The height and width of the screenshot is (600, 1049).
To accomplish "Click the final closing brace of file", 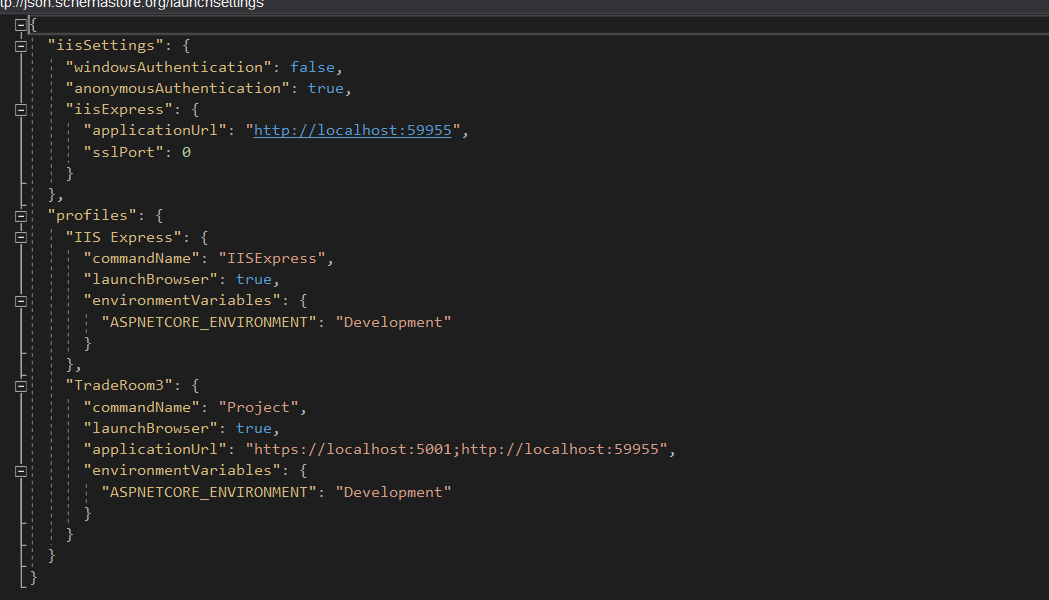I will coord(33,577).
